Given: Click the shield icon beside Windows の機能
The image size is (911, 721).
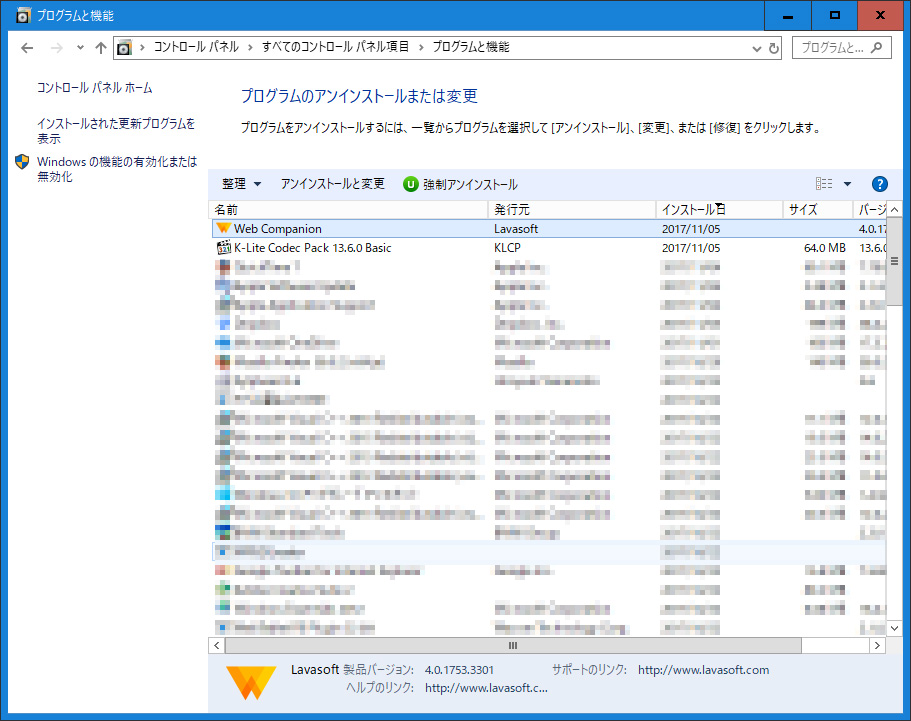Looking at the screenshot, I should pos(22,162).
